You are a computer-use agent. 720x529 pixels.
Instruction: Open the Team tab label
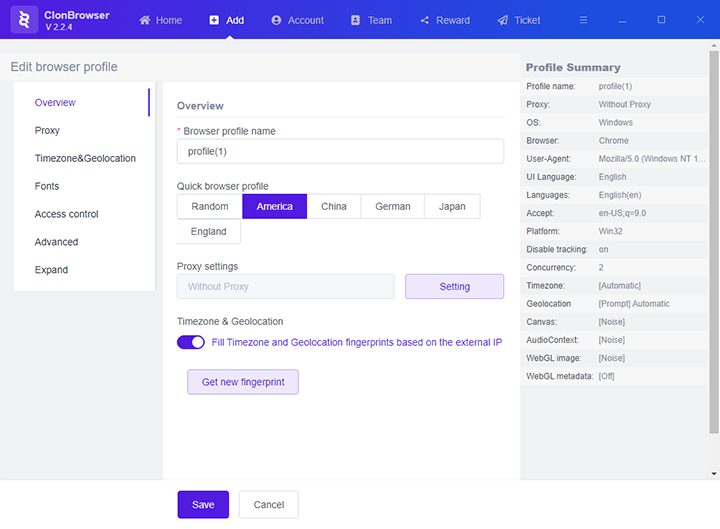380,20
